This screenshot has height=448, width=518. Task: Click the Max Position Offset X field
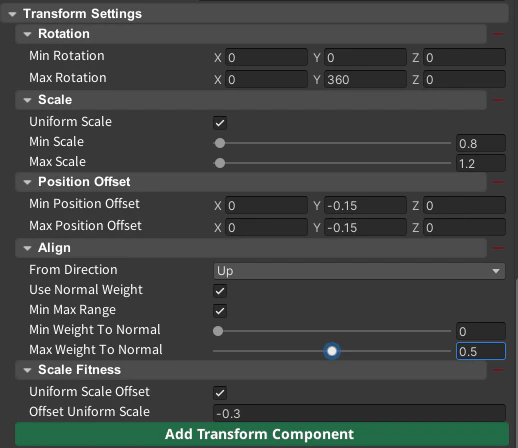266,227
